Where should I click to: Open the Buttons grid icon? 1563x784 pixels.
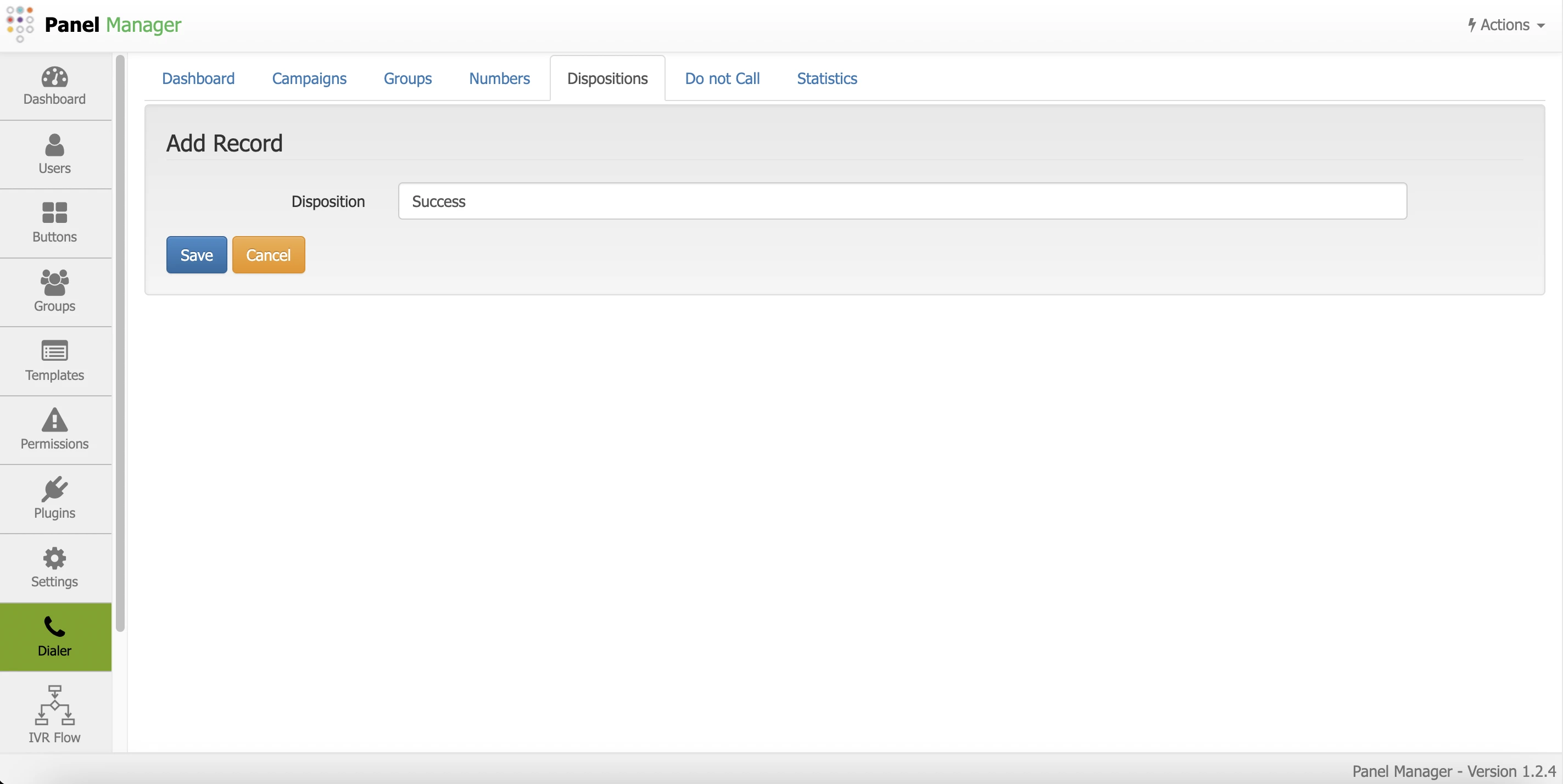coord(54,213)
